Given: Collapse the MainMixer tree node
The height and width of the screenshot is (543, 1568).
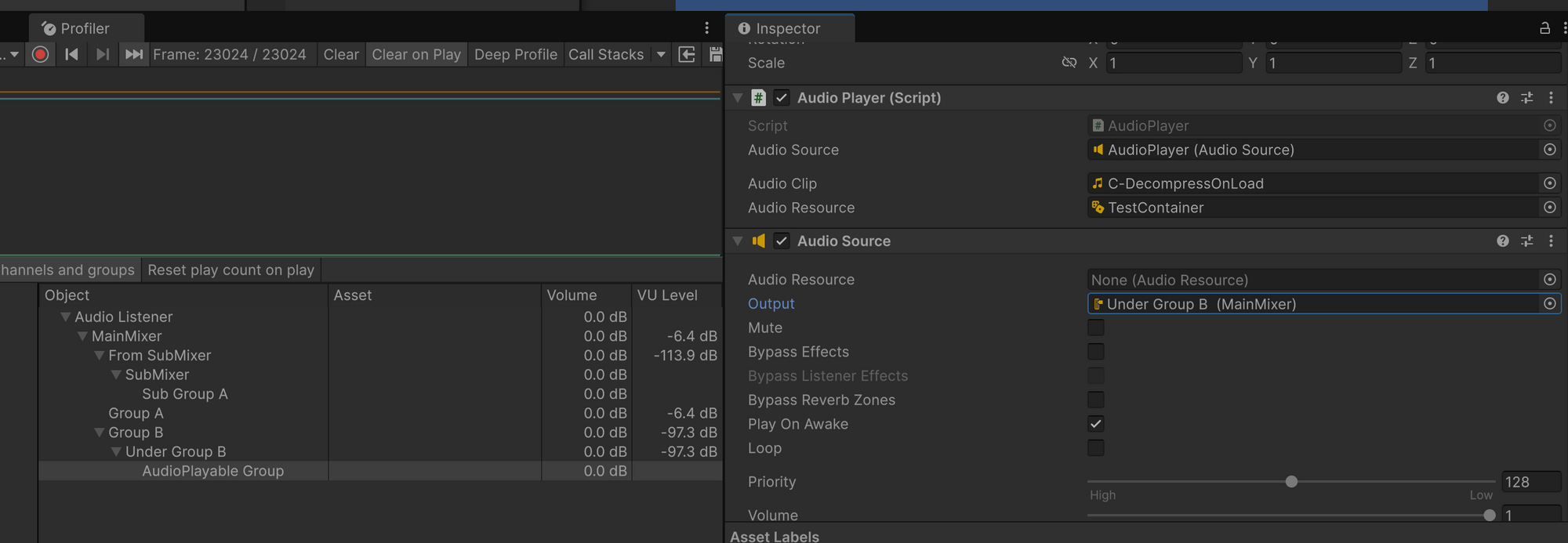Looking at the screenshot, I should tap(82, 336).
